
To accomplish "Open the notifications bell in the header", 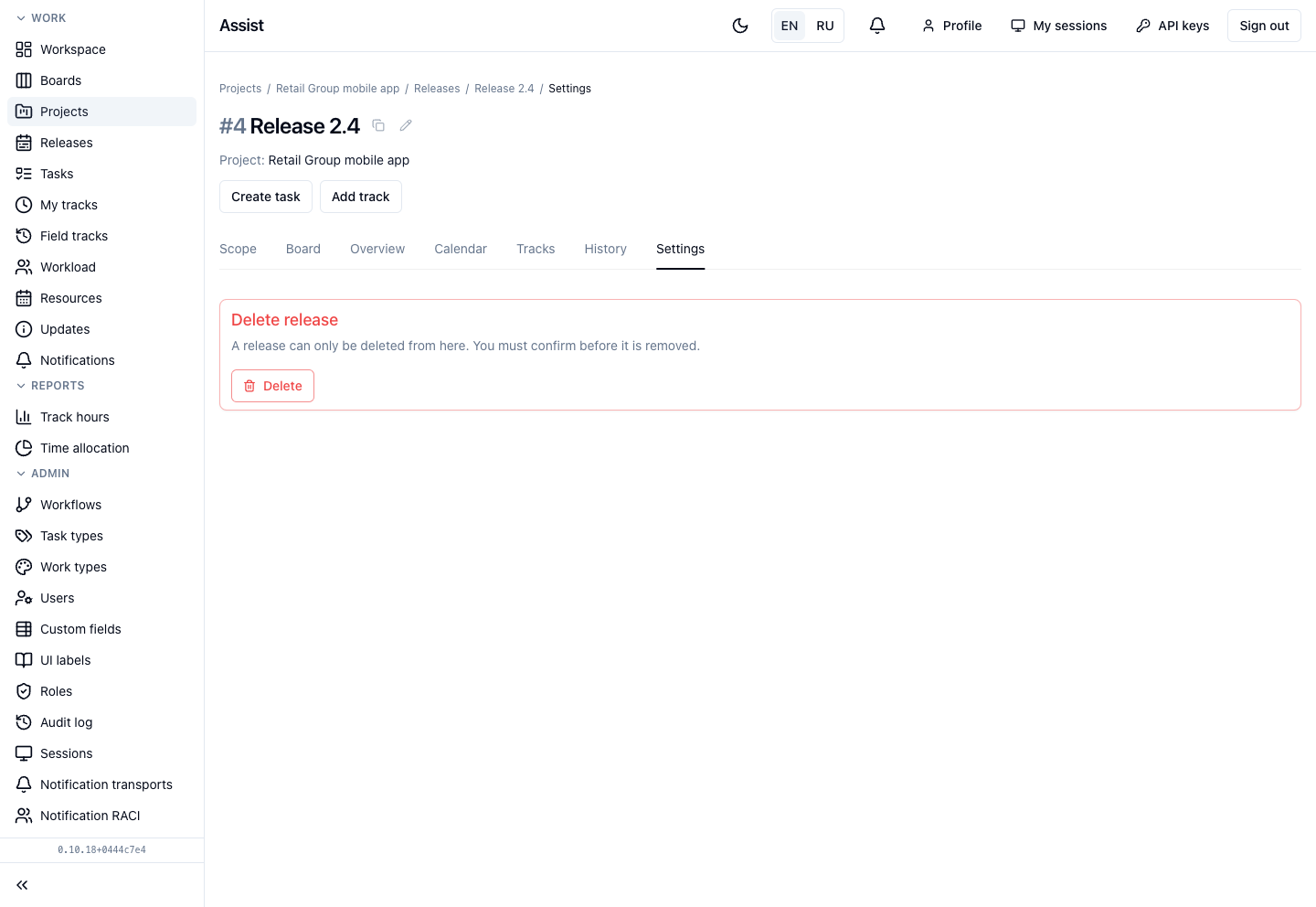I will click(877, 26).
